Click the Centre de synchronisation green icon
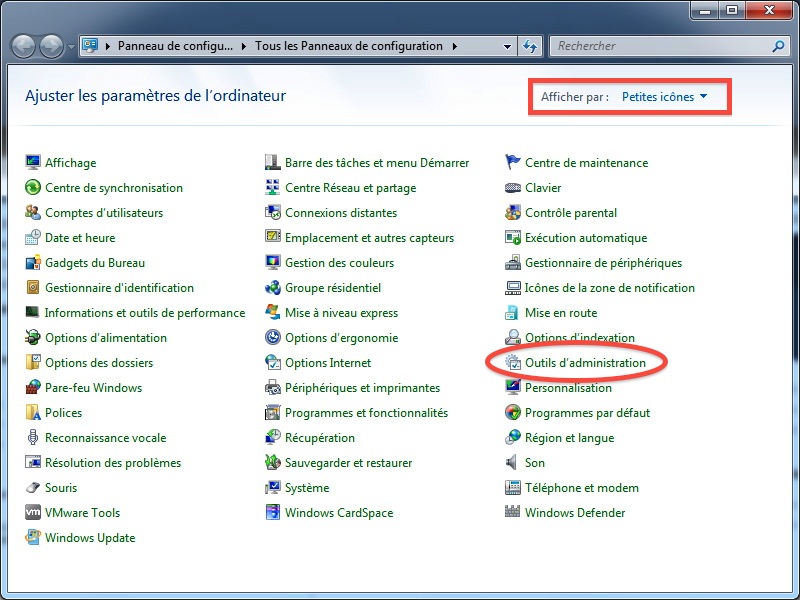 click(33, 187)
